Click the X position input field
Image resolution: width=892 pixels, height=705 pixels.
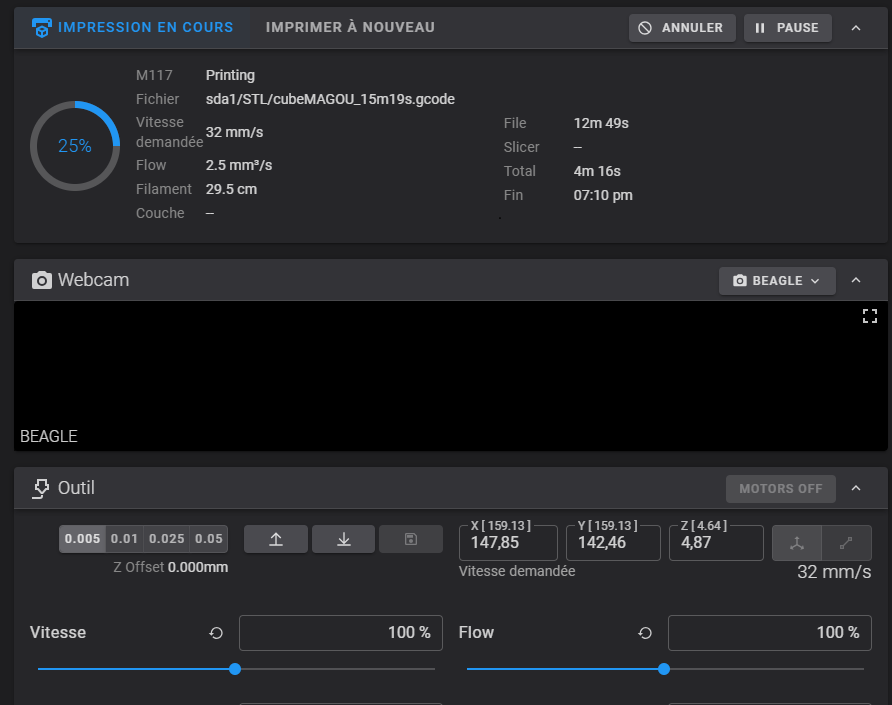[508, 543]
